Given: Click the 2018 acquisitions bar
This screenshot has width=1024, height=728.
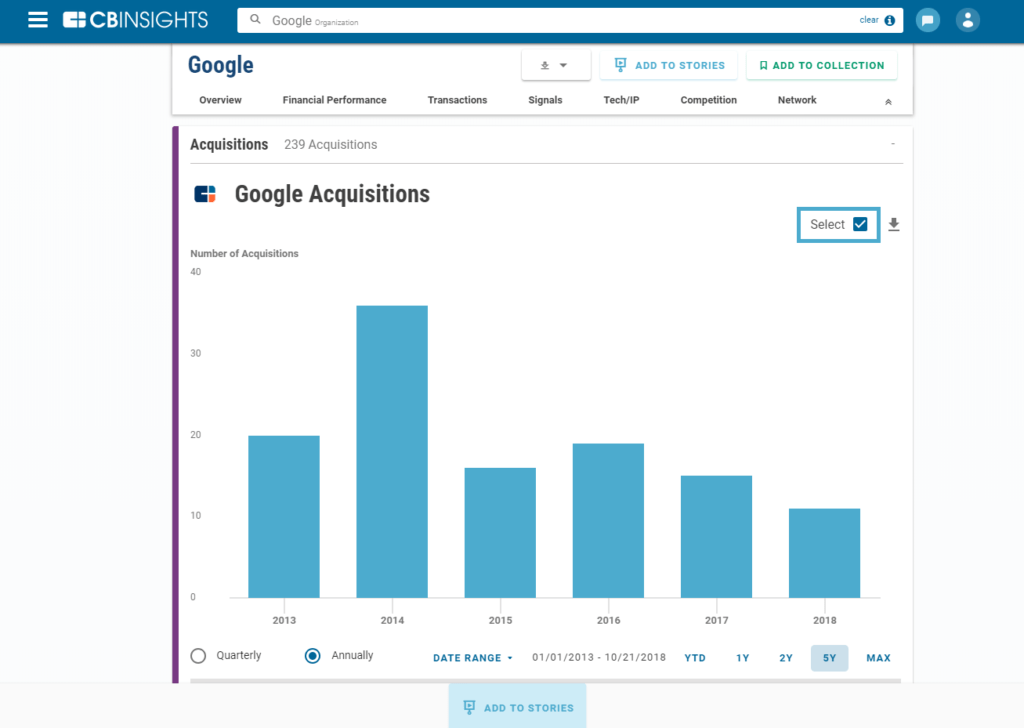Looking at the screenshot, I should coord(824,553).
